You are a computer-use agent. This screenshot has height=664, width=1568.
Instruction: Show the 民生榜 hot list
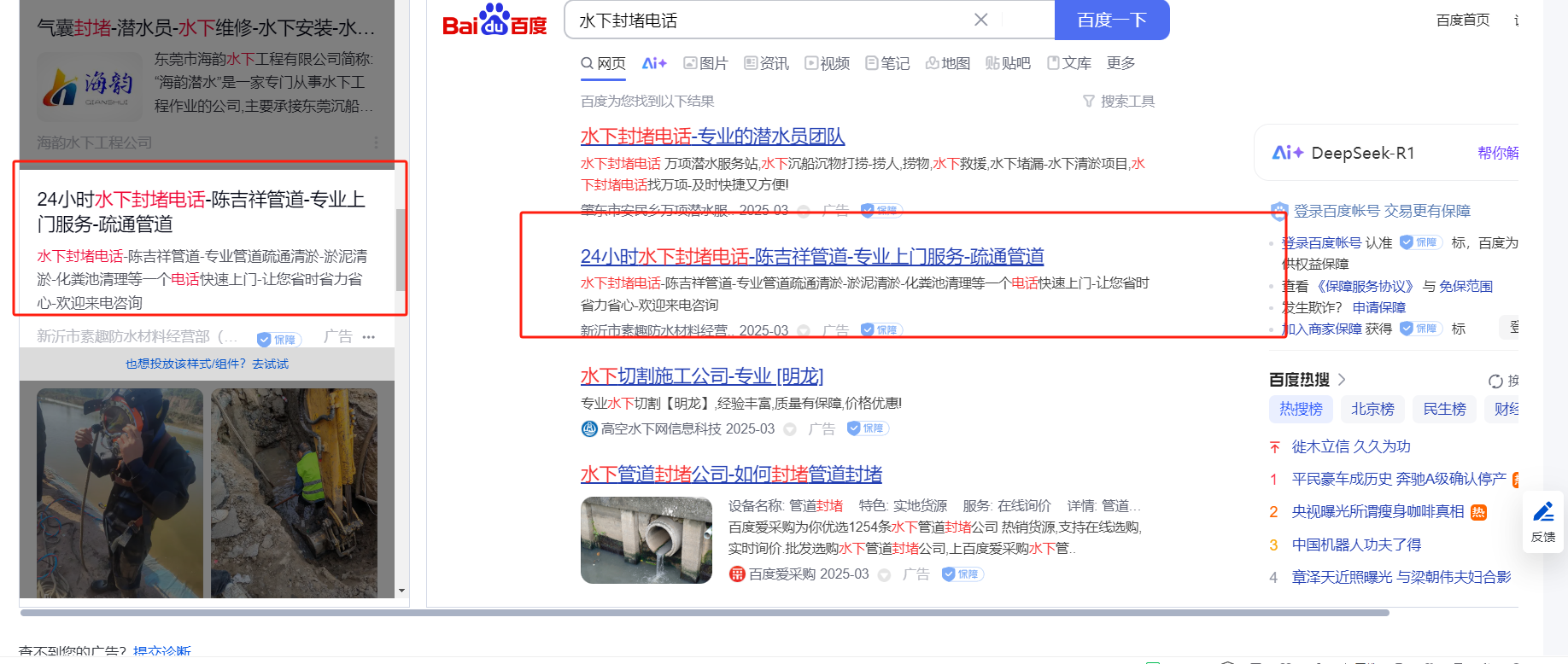[x=1444, y=410]
